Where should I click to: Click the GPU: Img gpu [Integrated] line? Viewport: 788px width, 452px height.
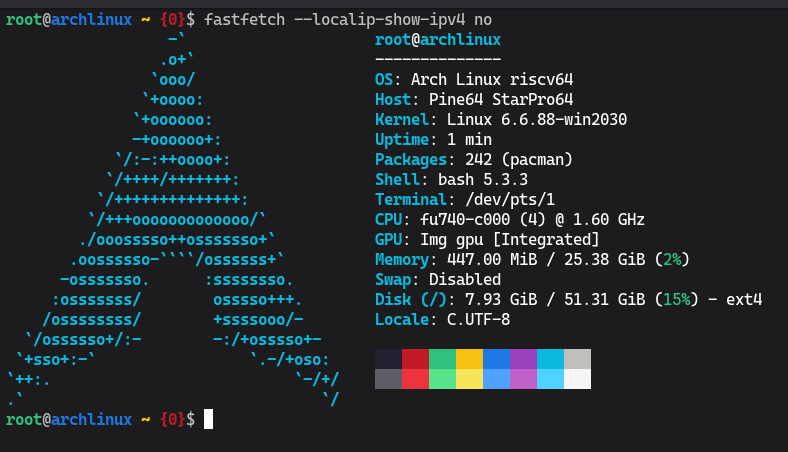pos(487,240)
